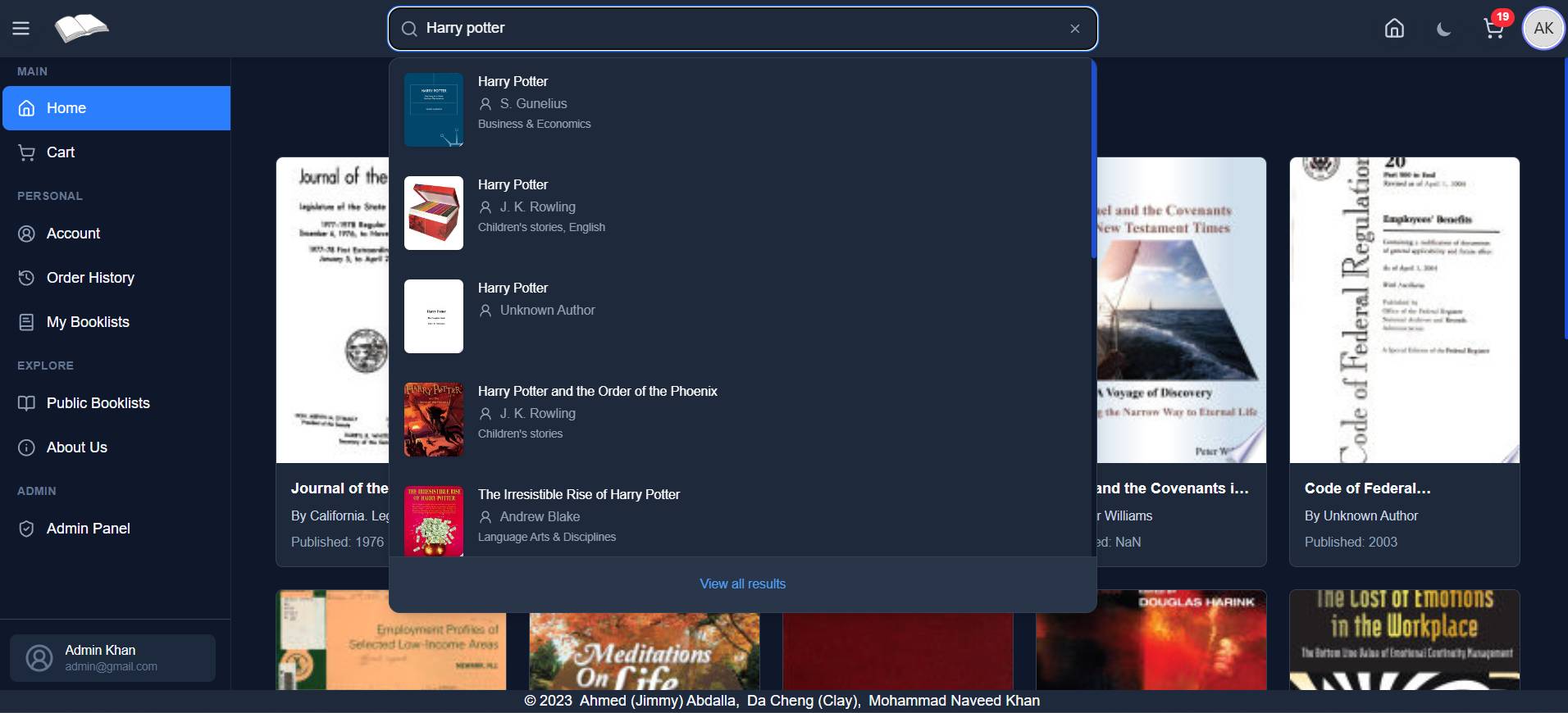Open Admin Khan profile card

(112, 658)
